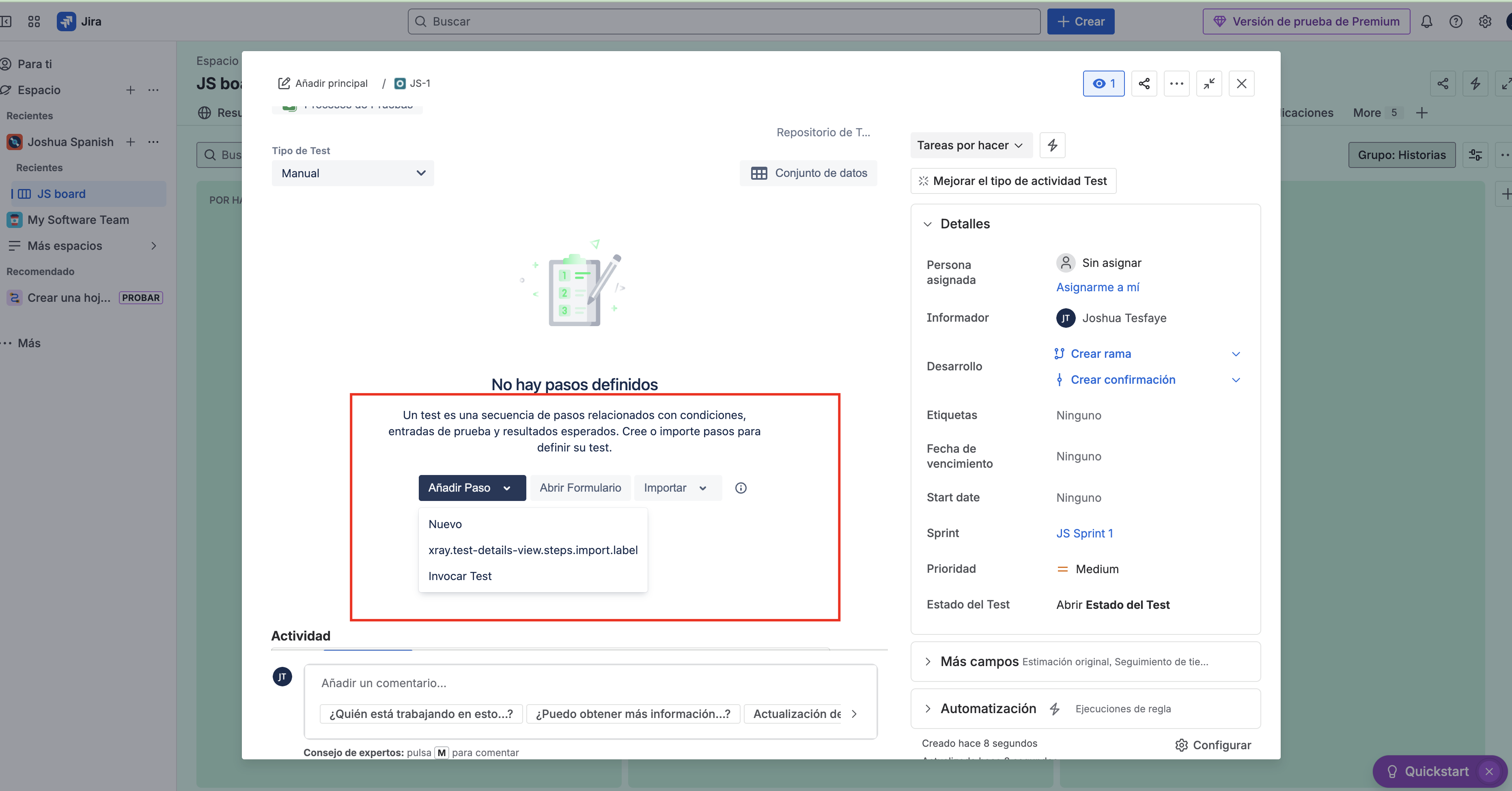Expand the Más campos section
Screen dimensions: 1512x791
point(927,661)
